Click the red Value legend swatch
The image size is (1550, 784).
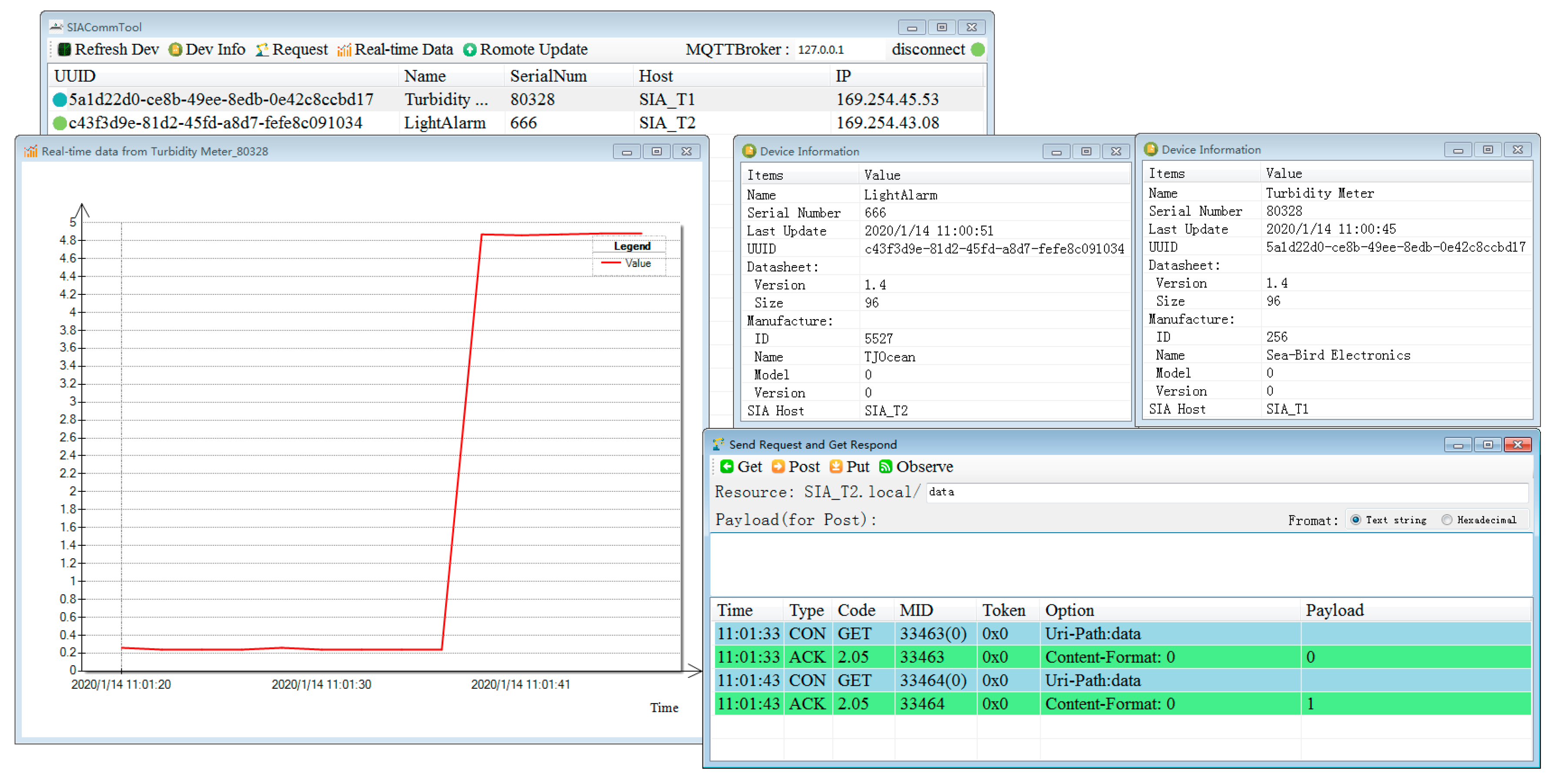tap(611, 264)
